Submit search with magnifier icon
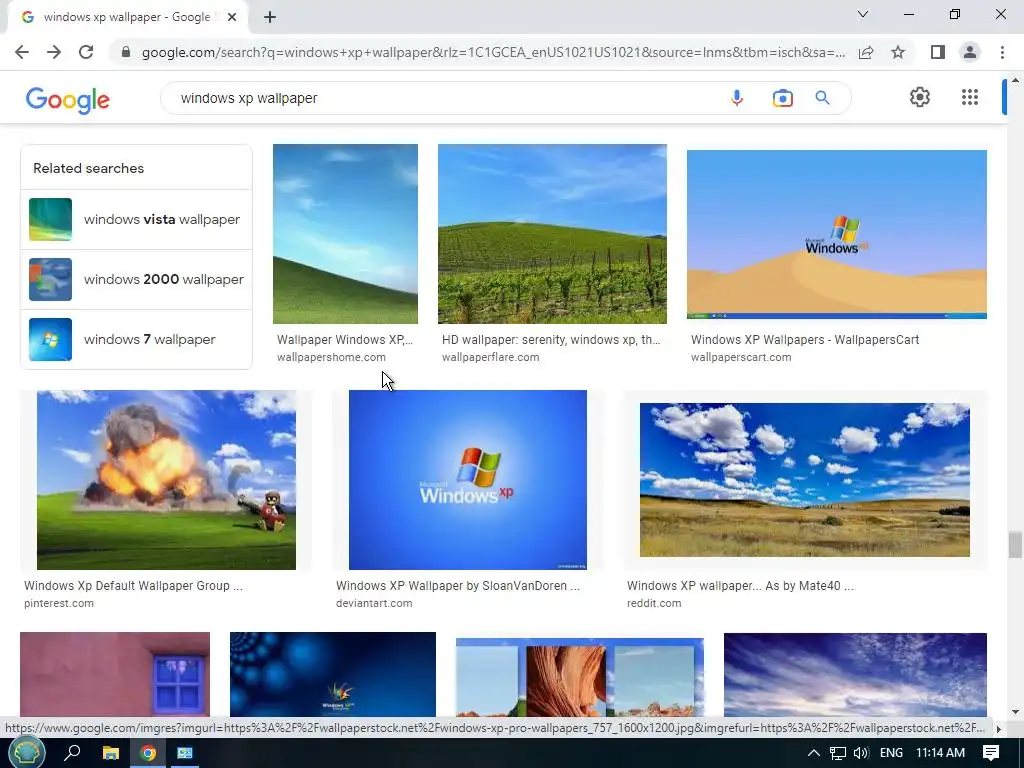 point(822,98)
